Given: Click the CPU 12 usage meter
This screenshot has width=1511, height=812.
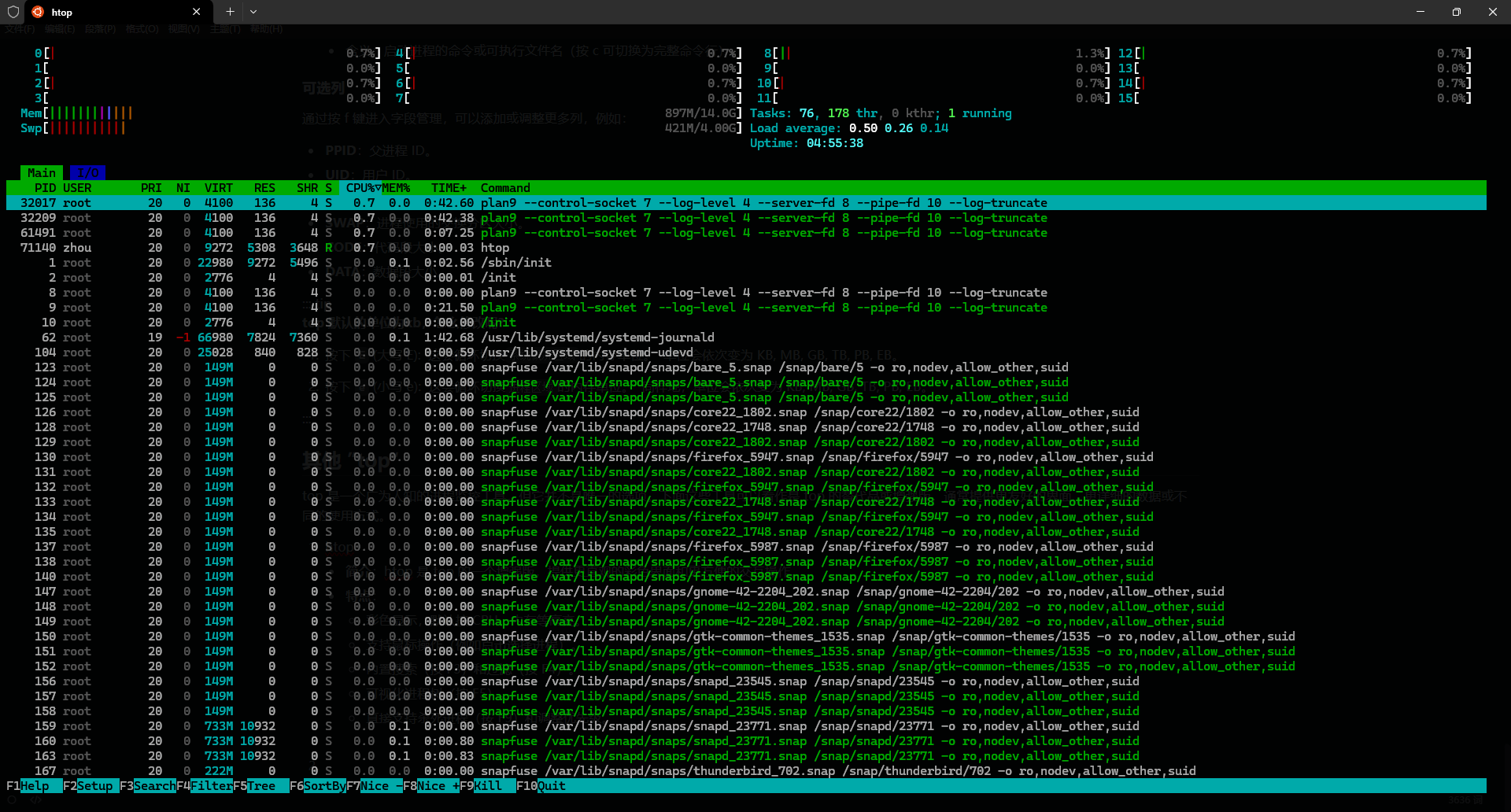Looking at the screenshot, I should [1295, 54].
